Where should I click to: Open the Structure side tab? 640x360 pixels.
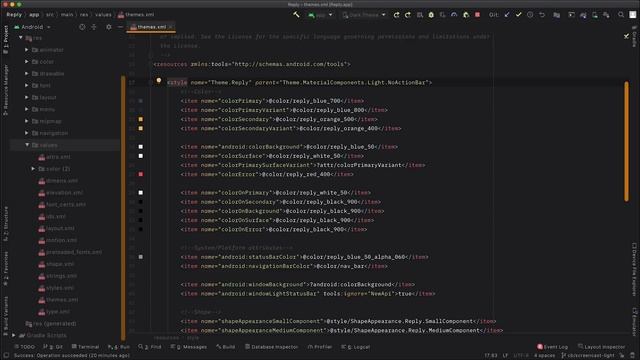(x=5, y=224)
